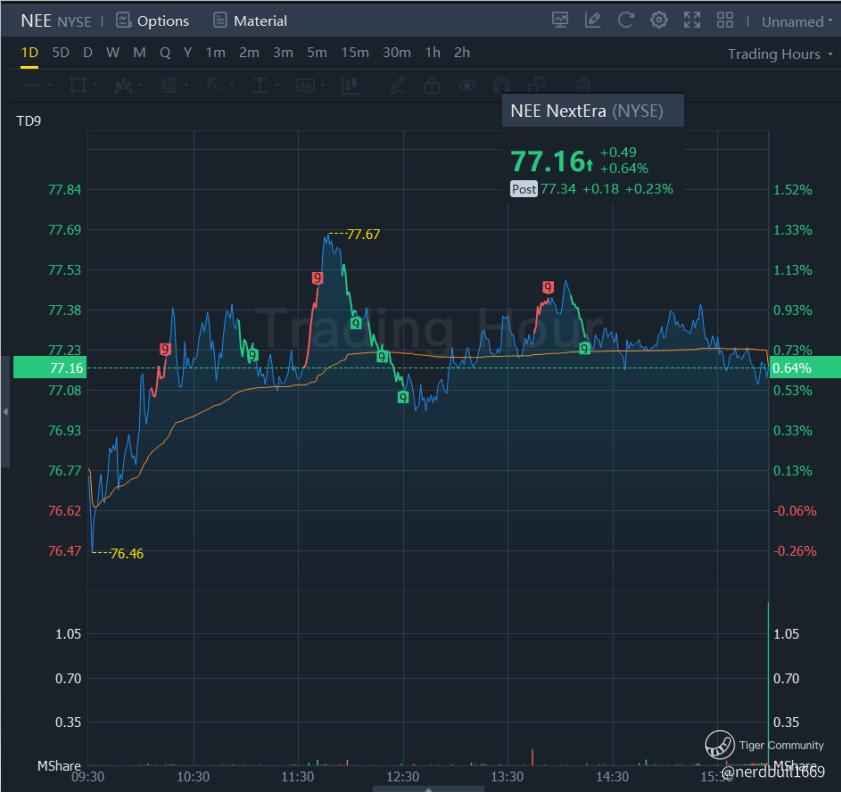Click the chart monitor icon in header
Screen dimensions: 841x792
[x=560, y=20]
